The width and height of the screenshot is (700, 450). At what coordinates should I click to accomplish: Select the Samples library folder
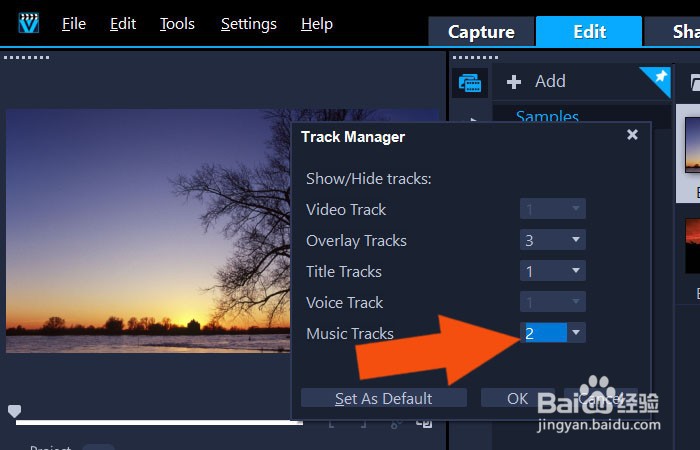[x=547, y=117]
